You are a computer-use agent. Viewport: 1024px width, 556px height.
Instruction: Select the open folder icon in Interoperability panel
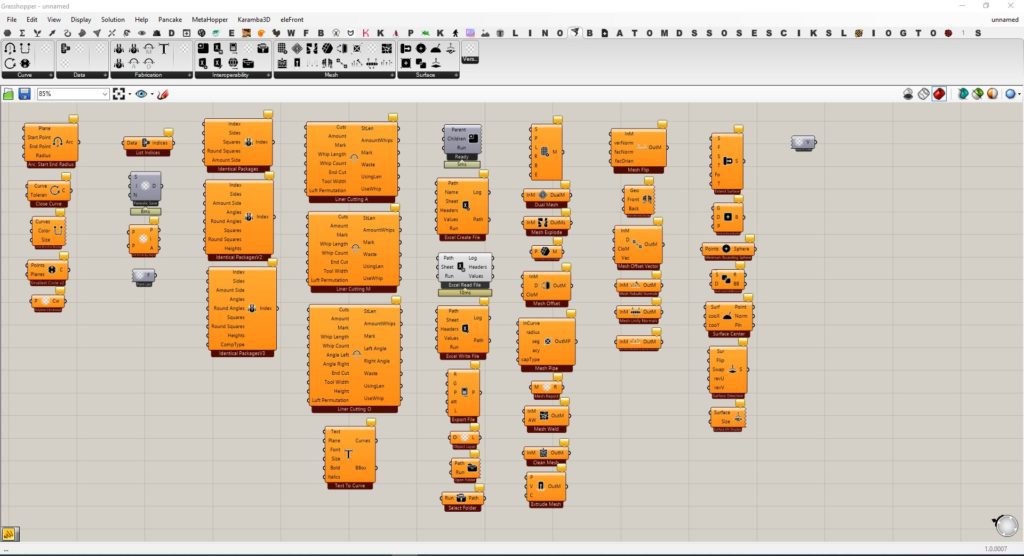click(x=248, y=63)
